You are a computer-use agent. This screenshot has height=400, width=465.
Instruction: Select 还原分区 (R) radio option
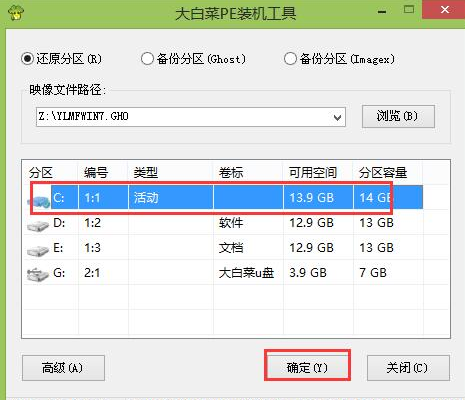(x=27, y=59)
